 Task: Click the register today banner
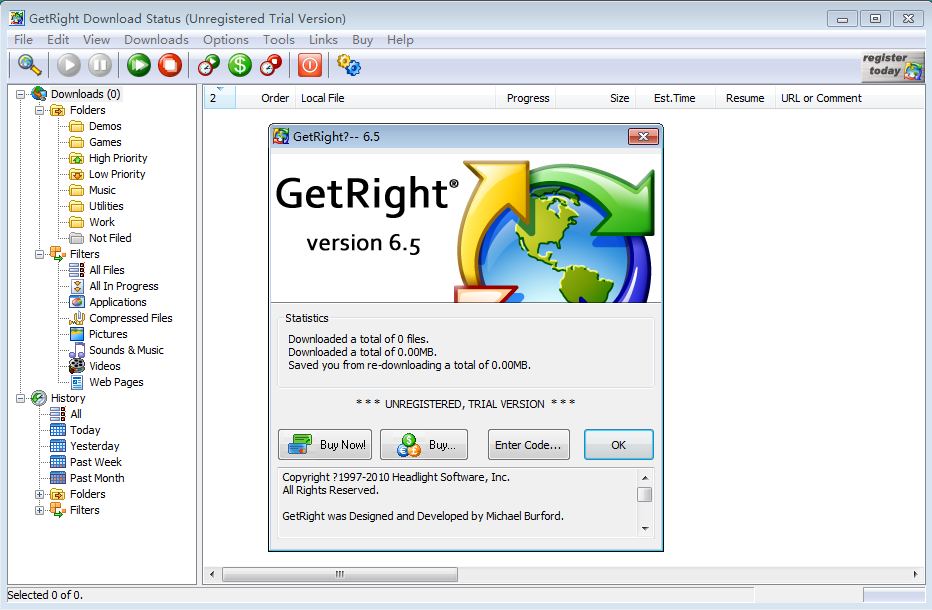pos(893,66)
